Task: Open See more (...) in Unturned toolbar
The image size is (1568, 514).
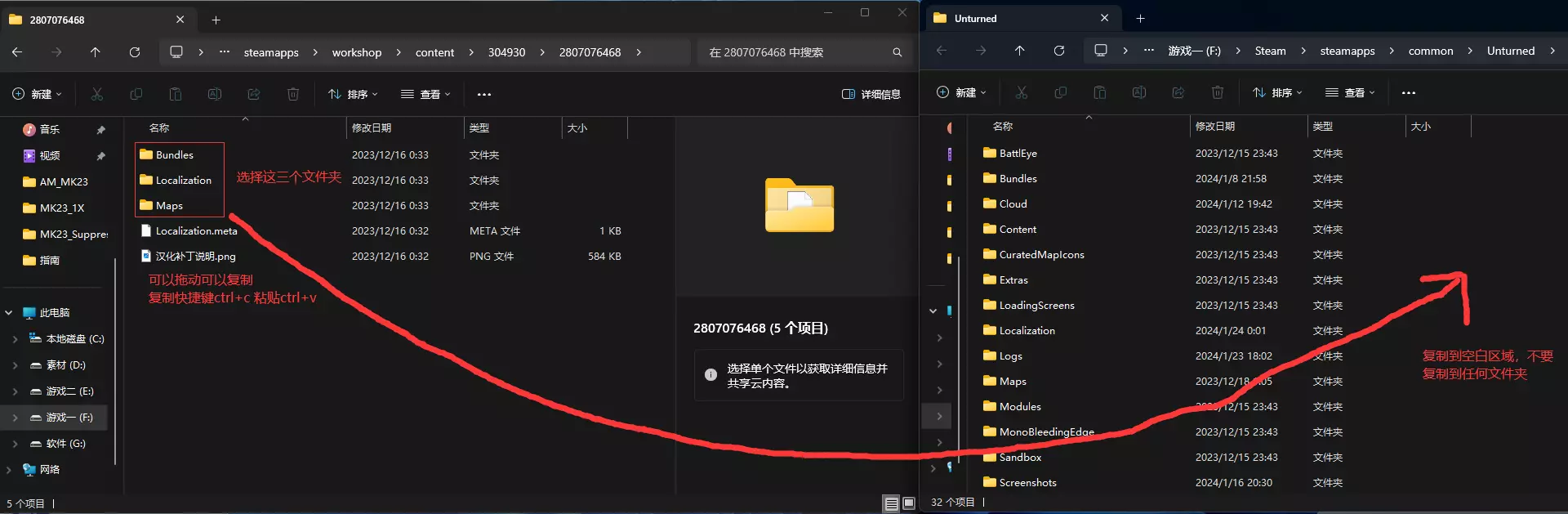Action: 1409,93
